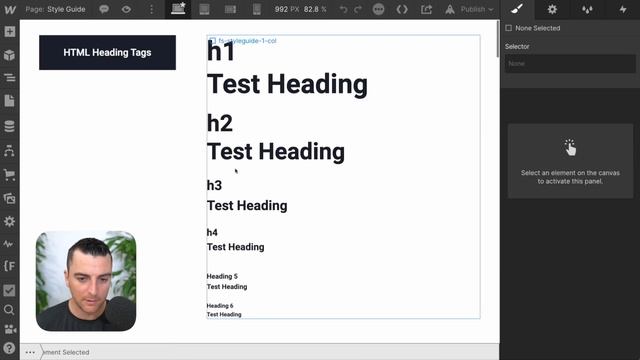
Task: Select the Test Heading under h1
Action: tap(287, 84)
